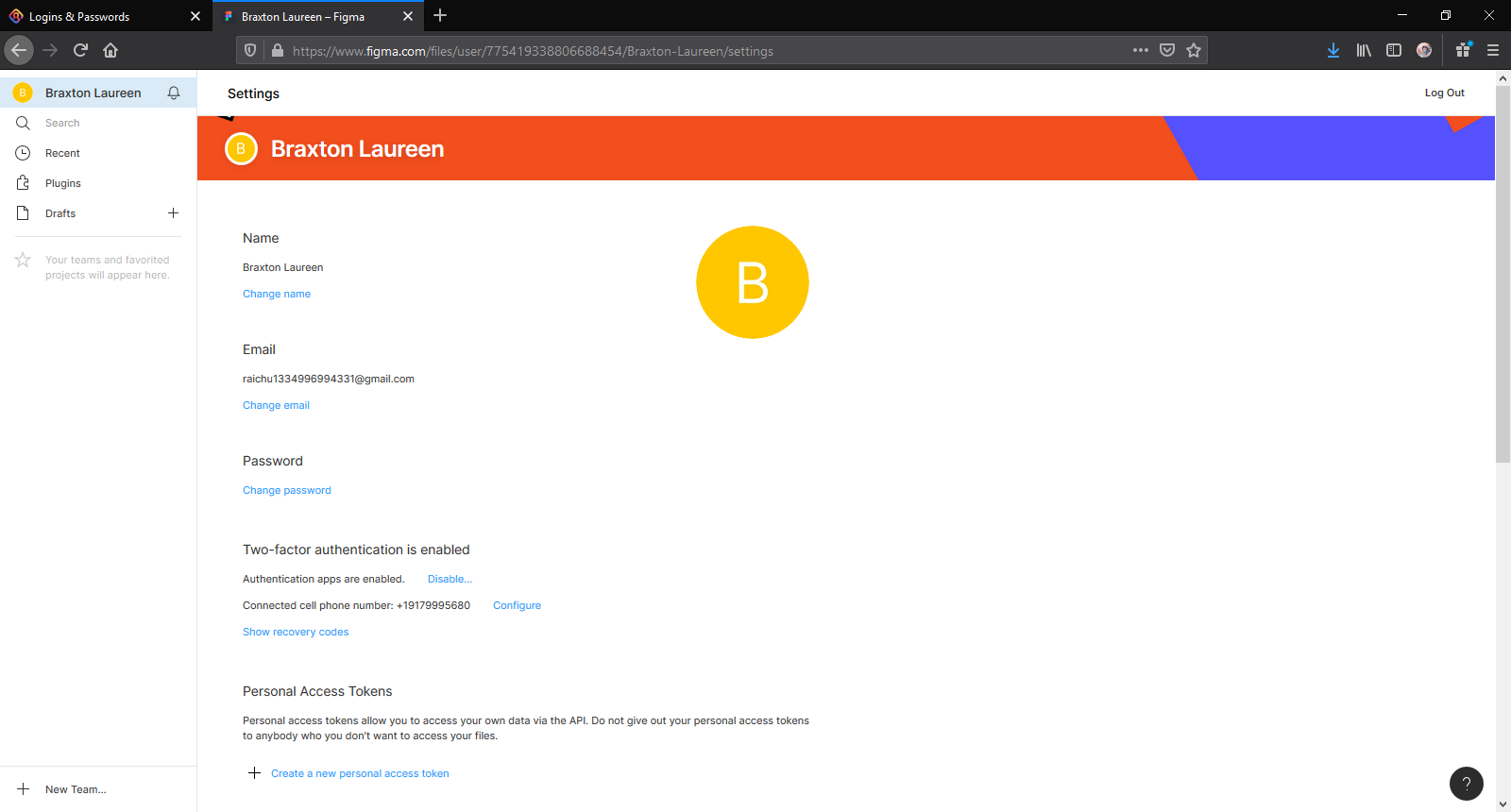Add a new draft with plus icon
Image resolution: width=1511 pixels, height=812 pixels.
tap(173, 213)
